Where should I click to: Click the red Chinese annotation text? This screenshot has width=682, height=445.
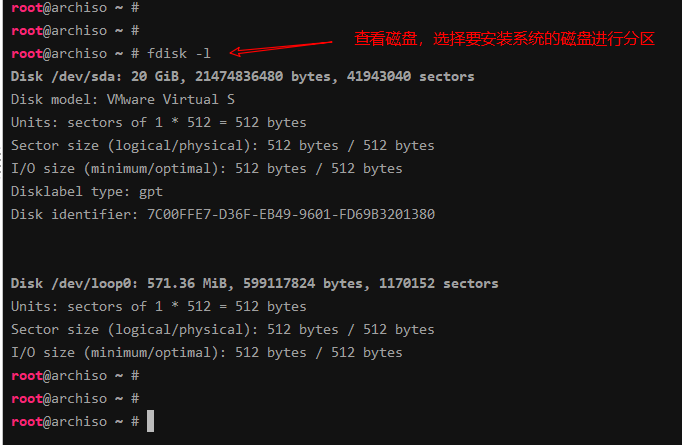pyautogui.click(x=505, y=39)
